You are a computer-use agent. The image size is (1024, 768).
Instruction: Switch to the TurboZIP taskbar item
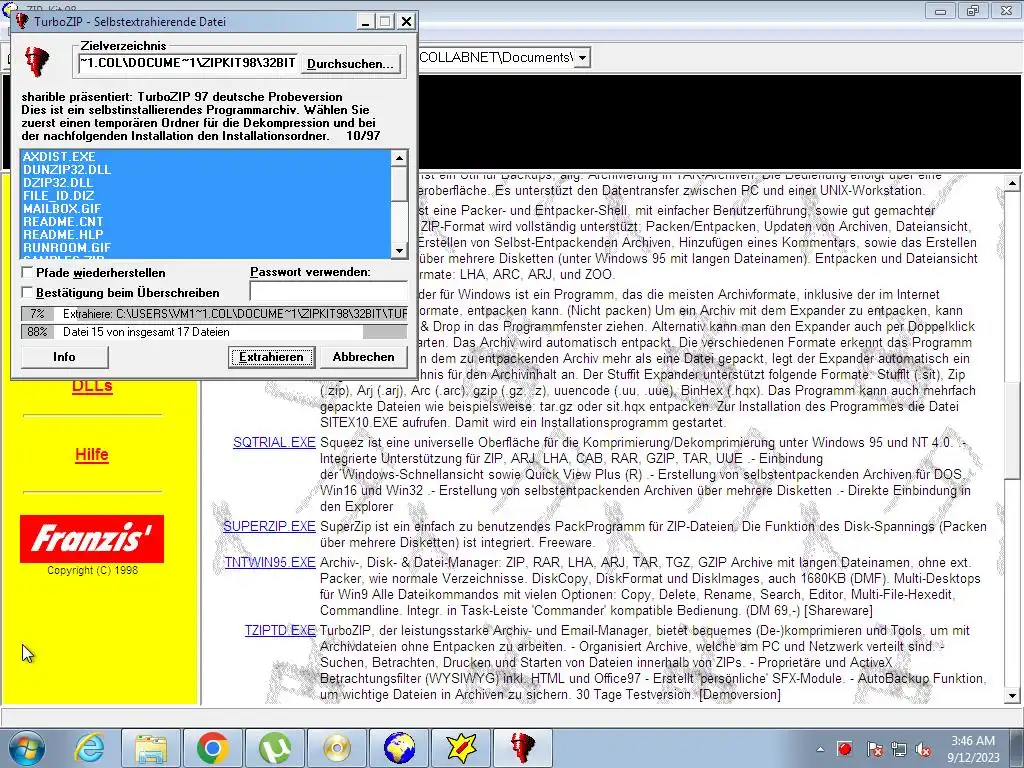(522, 748)
